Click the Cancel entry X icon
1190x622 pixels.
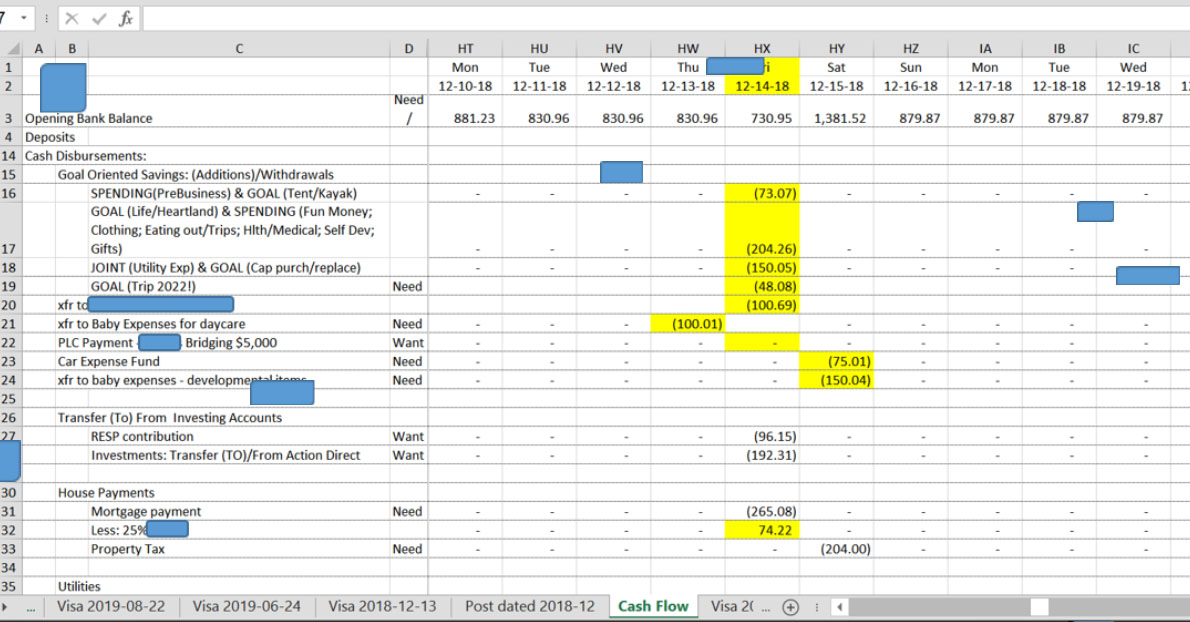pos(73,19)
